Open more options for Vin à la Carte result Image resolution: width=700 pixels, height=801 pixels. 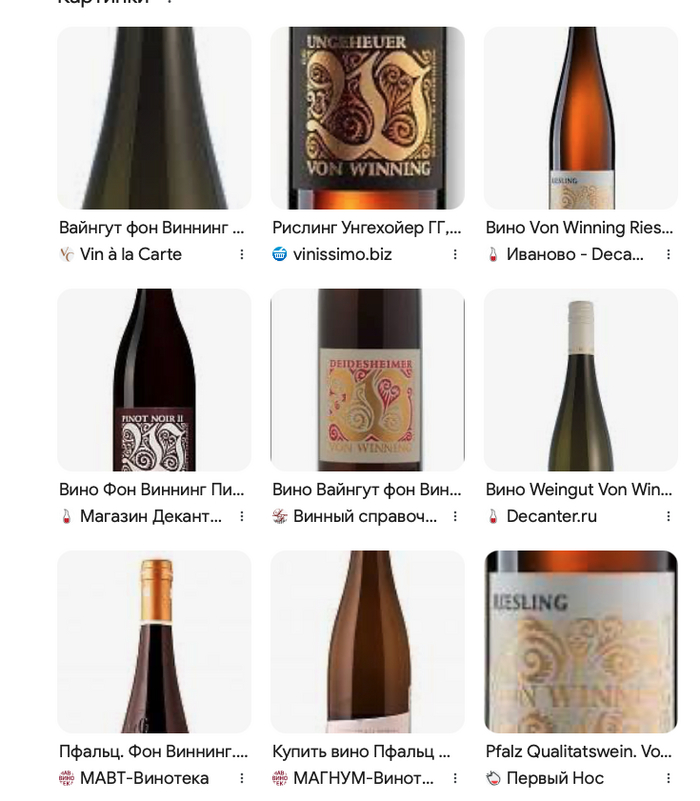coord(242,254)
